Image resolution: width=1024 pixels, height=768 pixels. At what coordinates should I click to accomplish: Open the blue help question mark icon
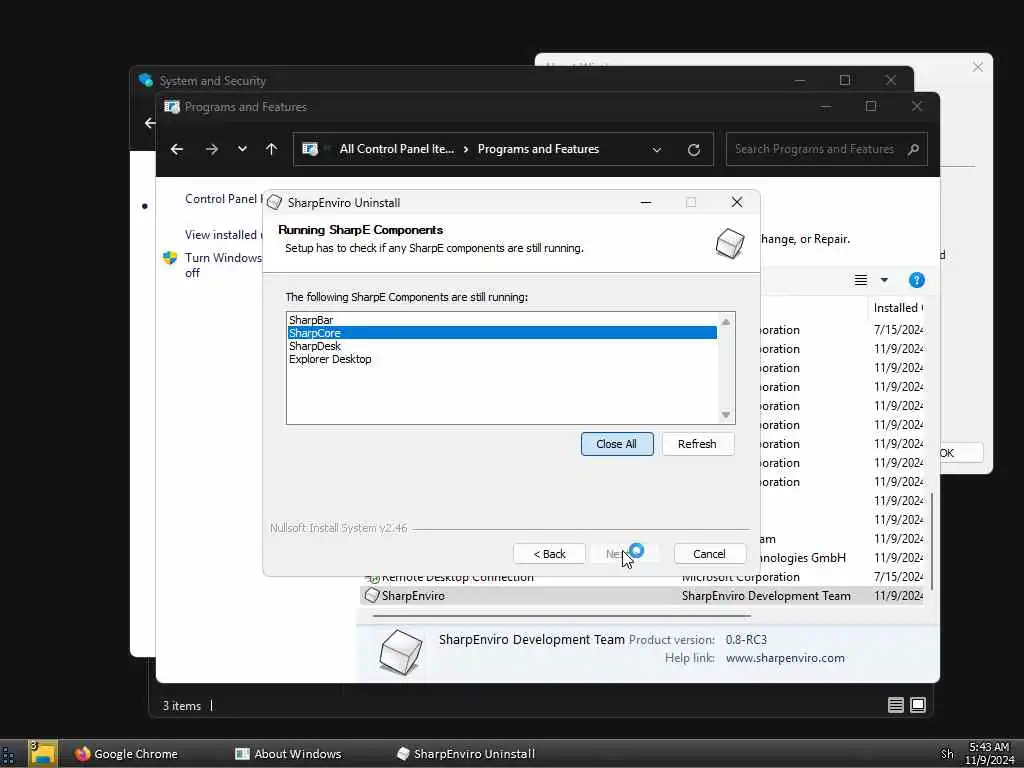916,280
